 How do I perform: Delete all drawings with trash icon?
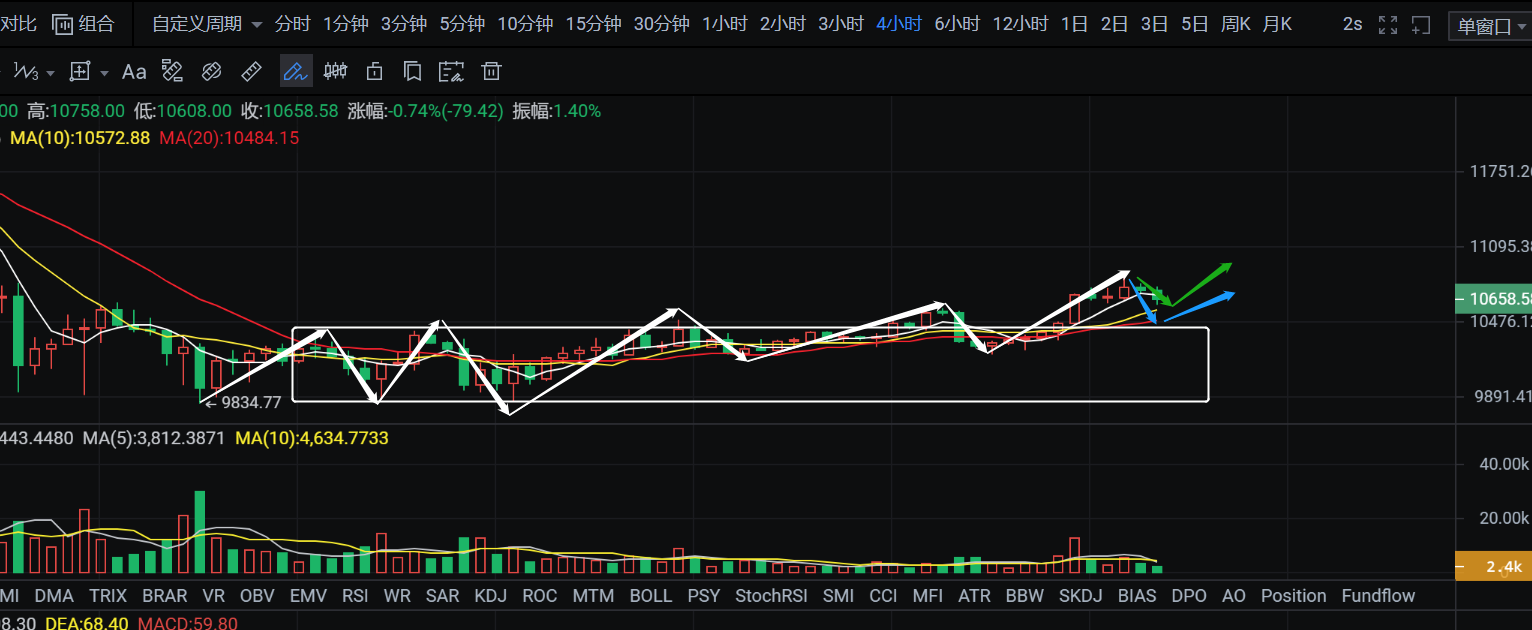click(491, 71)
